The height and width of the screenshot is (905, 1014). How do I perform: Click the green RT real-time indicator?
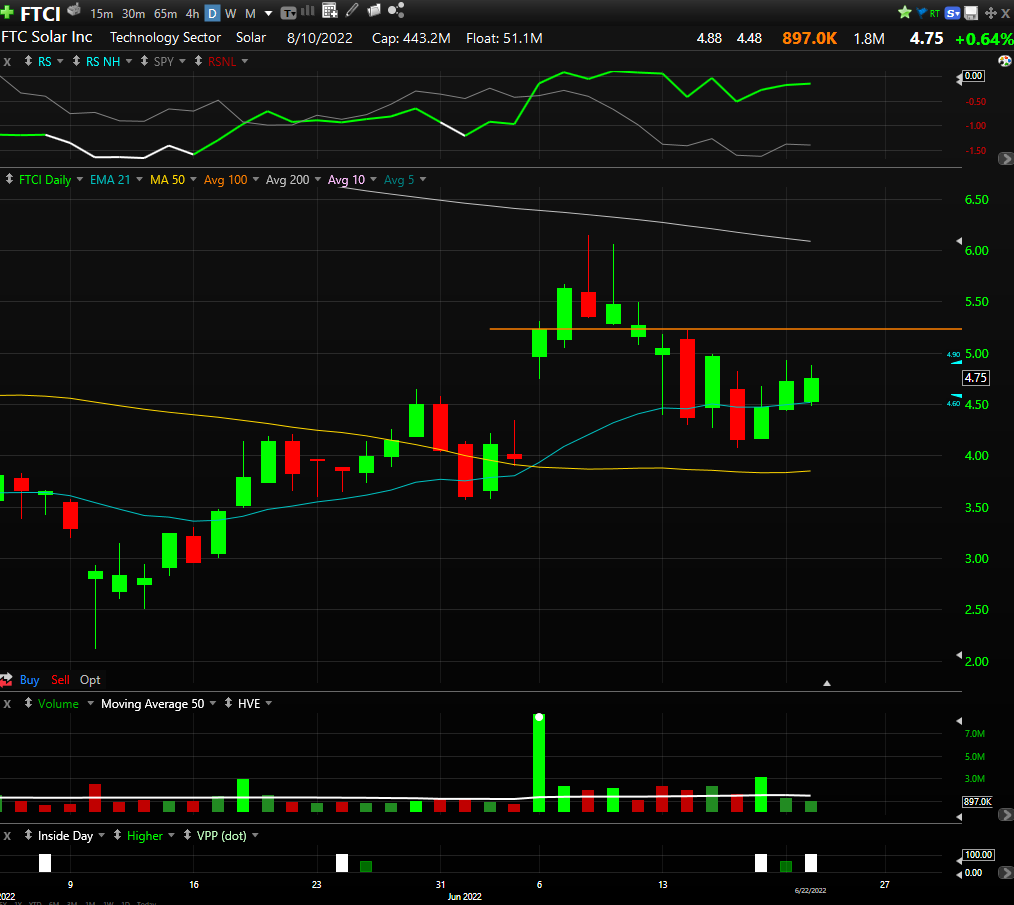tap(934, 13)
